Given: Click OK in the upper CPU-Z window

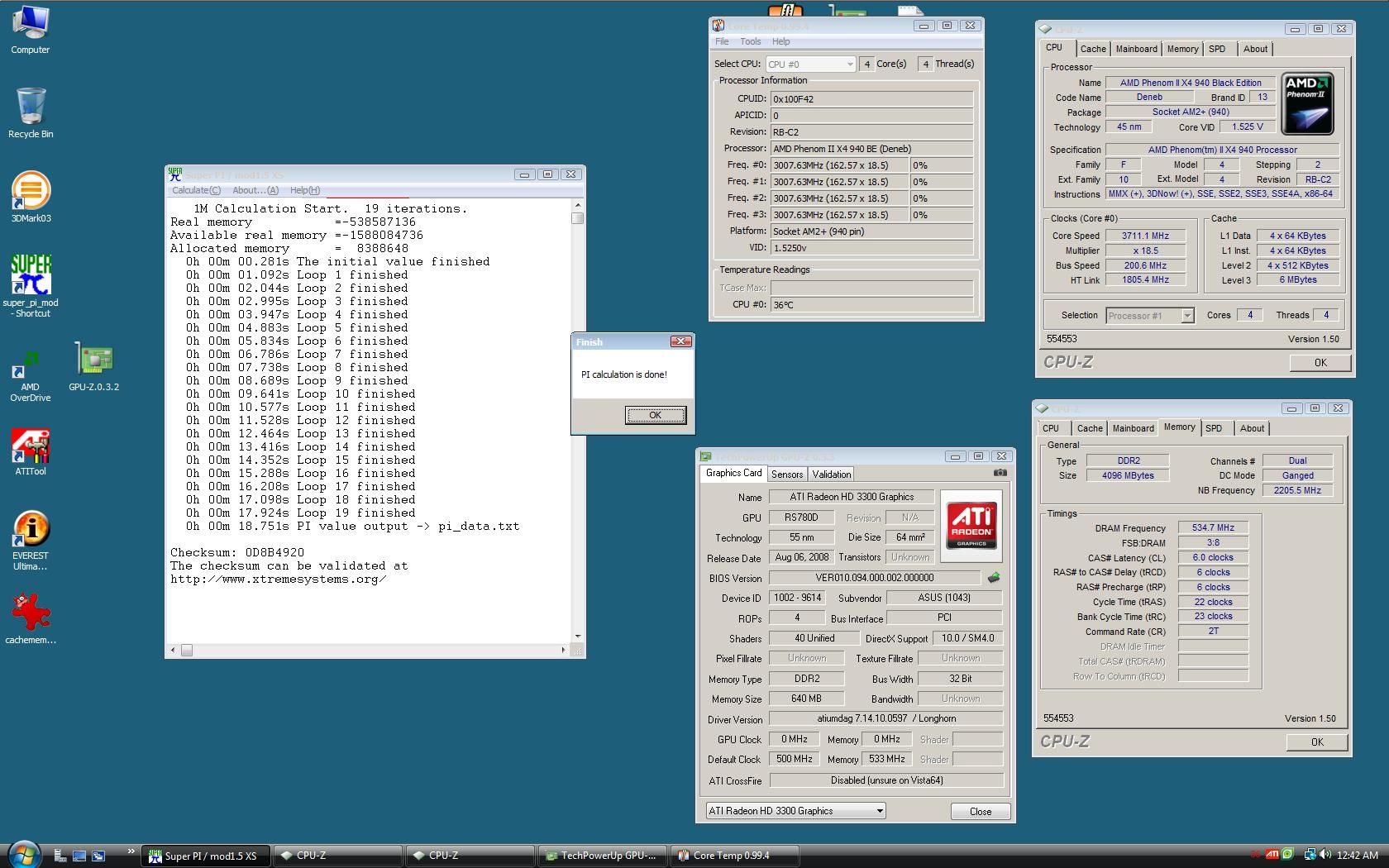Looking at the screenshot, I should [x=1320, y=363].
